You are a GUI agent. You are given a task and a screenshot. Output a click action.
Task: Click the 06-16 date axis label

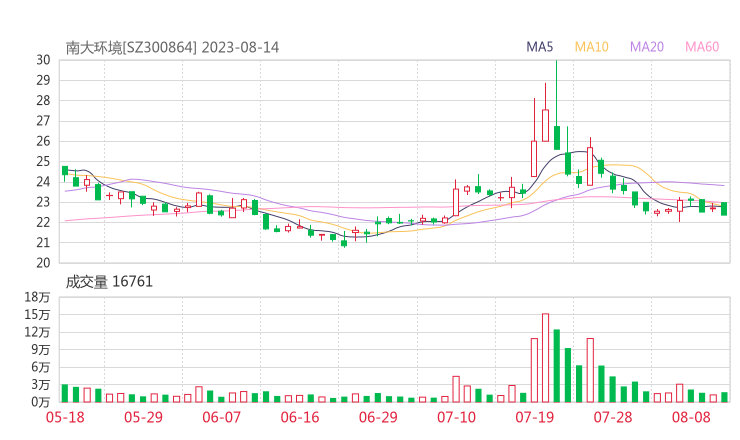point(300,417)
